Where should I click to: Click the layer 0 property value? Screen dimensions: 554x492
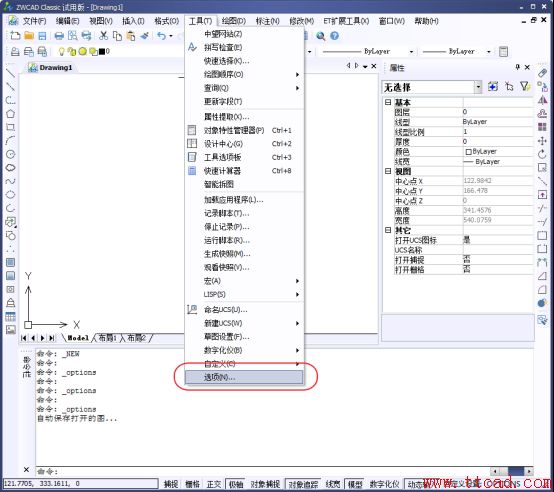coord(497,112)
